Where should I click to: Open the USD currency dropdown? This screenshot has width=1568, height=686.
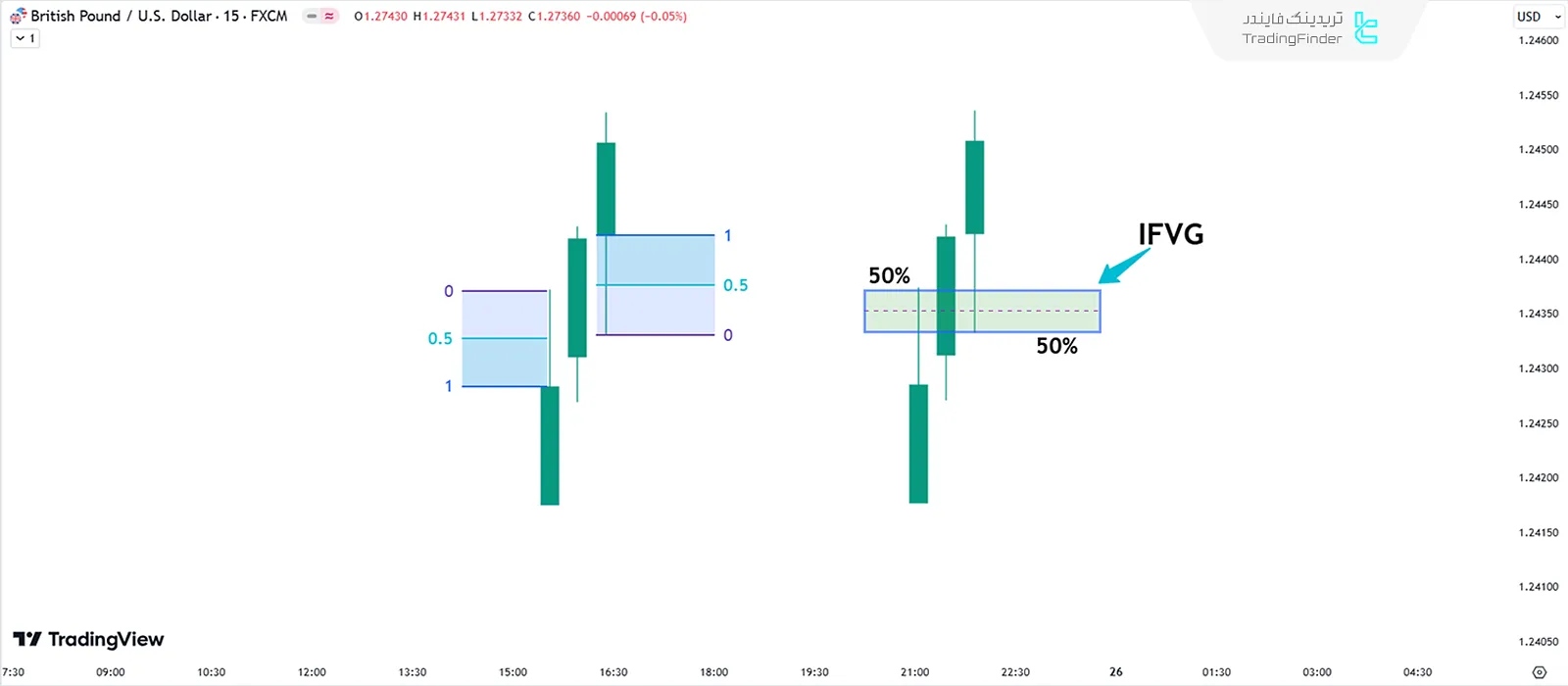(1536, 16)
